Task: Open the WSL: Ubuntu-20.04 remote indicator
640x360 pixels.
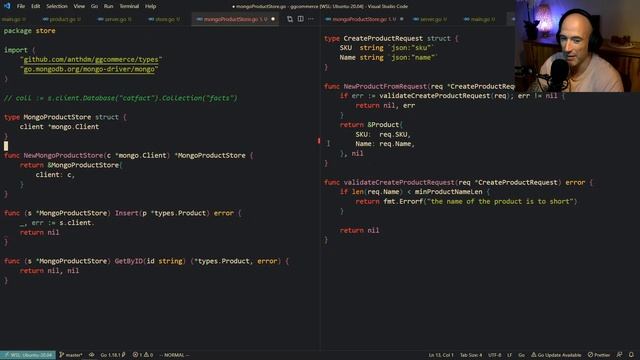Action: [28, 355]
